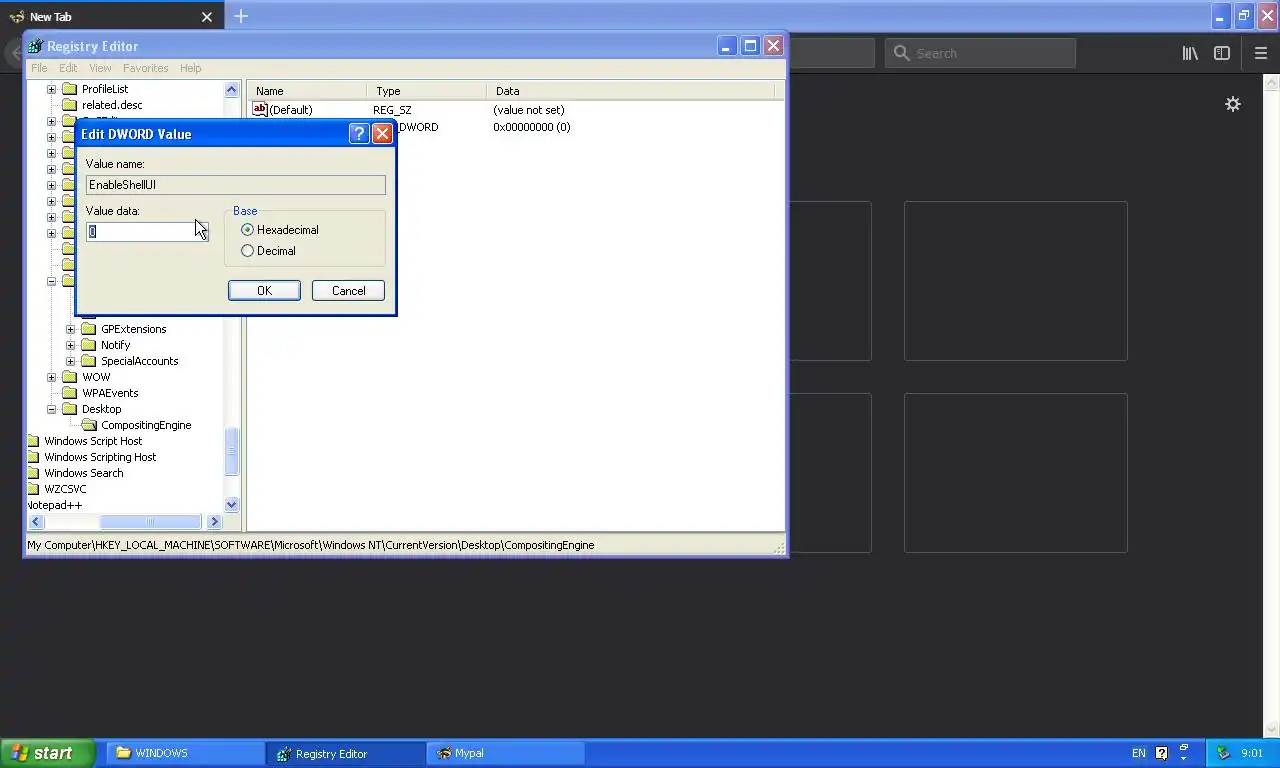Click the tray help question icon
The height and width of the screenshot is (768, 1280).
pyautogui.click(x=1161, y=753)
